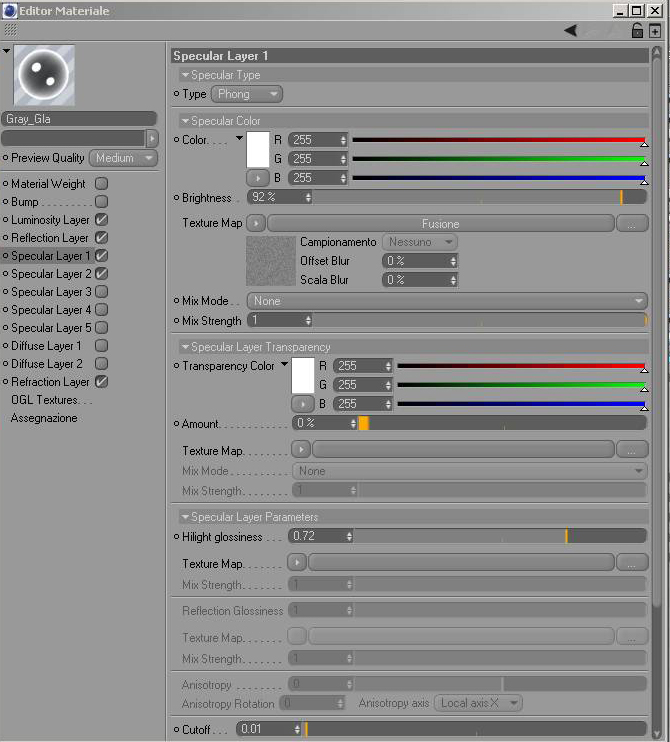The width and height of the screenshot is (670, 742).
Task: Click arrow button under Specular Color swatch
Action: coord(258,178)
